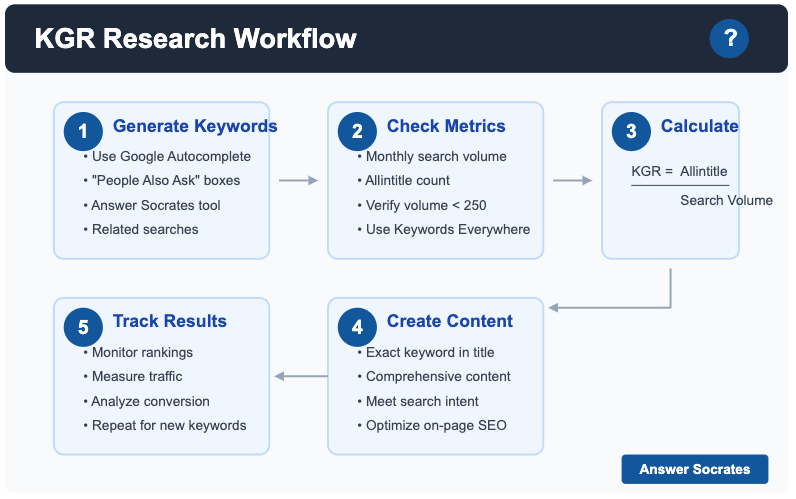Click the step 3 number circle
This screenshot has width=796, height=499.
coord(630,131)
